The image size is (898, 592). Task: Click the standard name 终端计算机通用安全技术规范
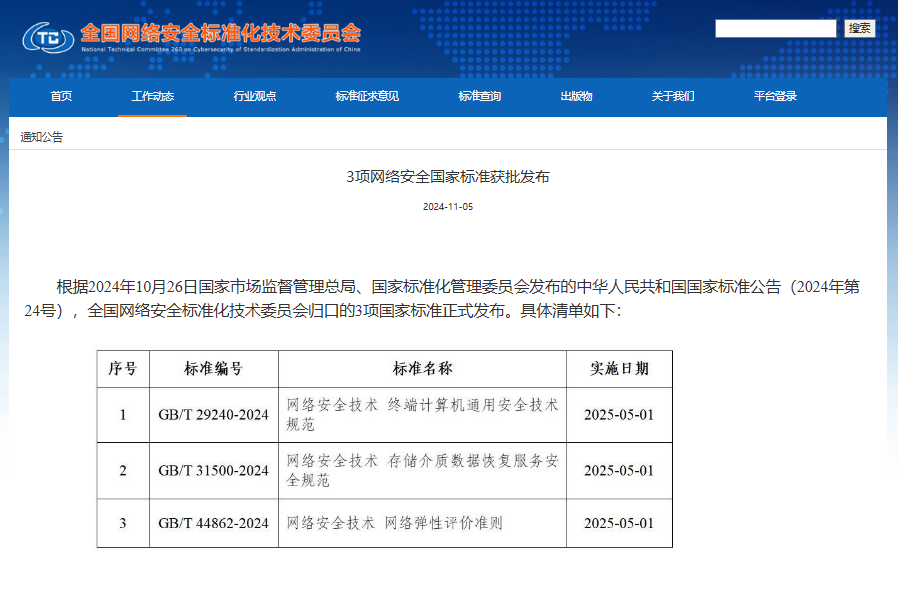(422, 415)
